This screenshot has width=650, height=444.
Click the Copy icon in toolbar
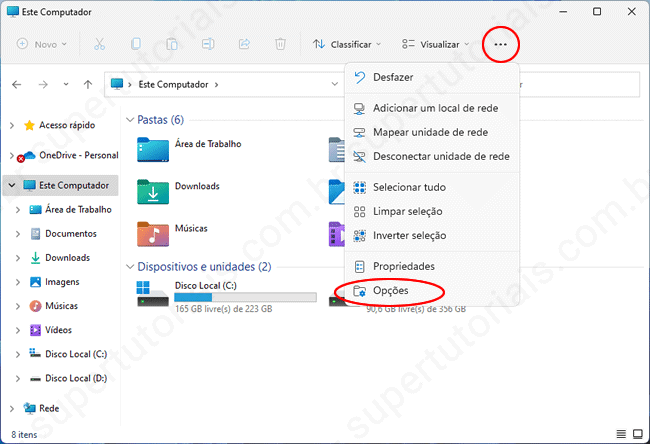click(136, 44)
